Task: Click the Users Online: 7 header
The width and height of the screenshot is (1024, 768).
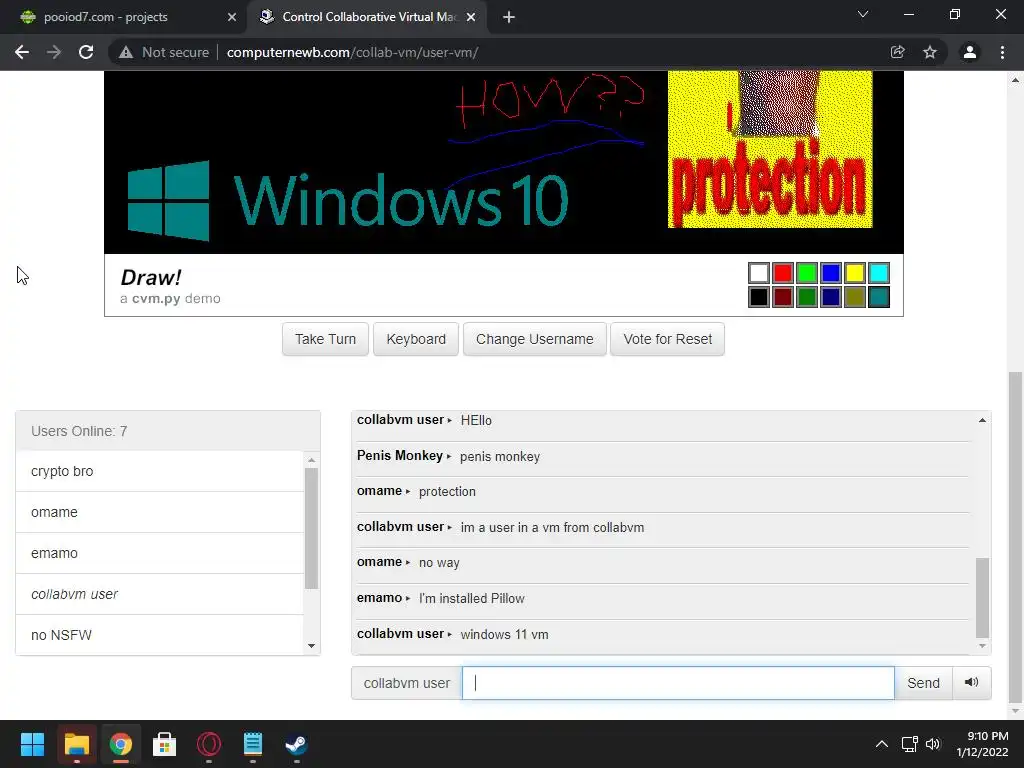Action: click(x=168, y=431)
